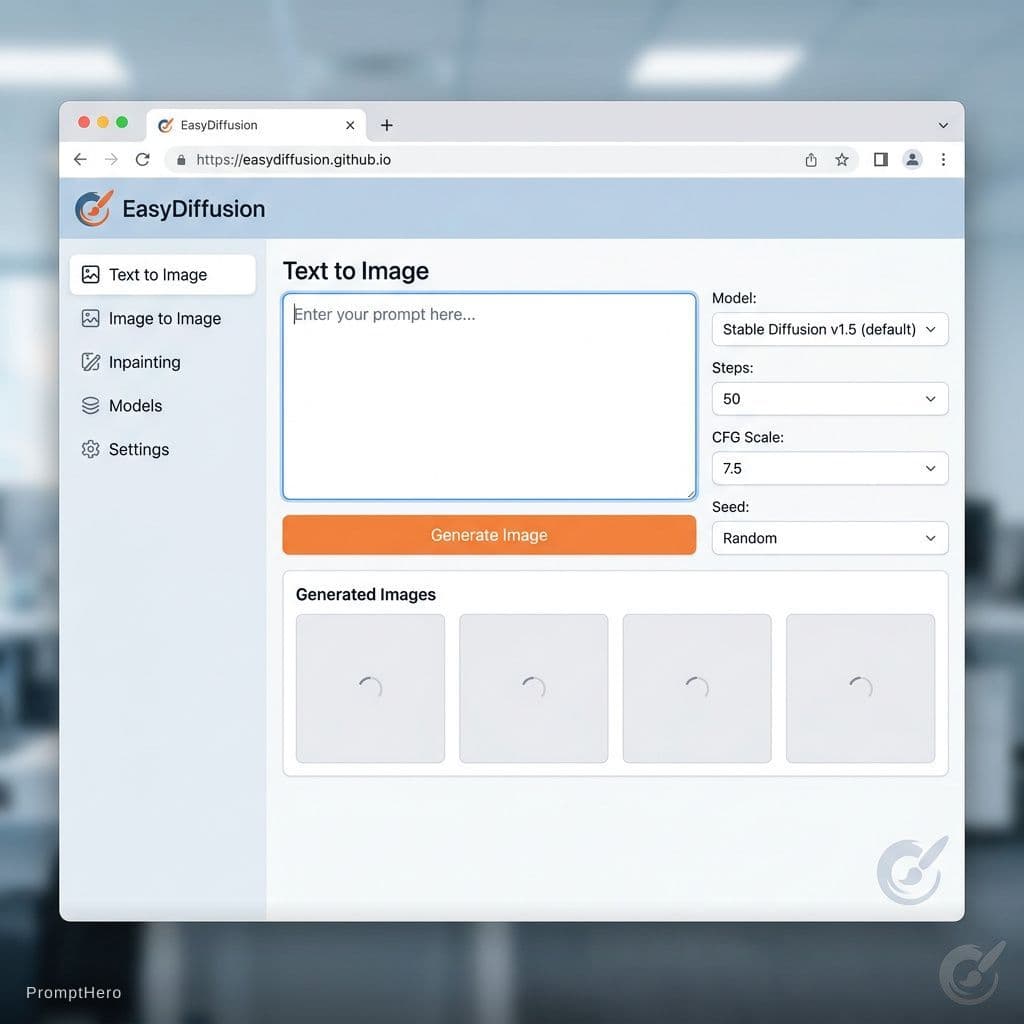Click the Steps: label
Viewport: 1024px width, 1024px height.
tap(733, 368)
